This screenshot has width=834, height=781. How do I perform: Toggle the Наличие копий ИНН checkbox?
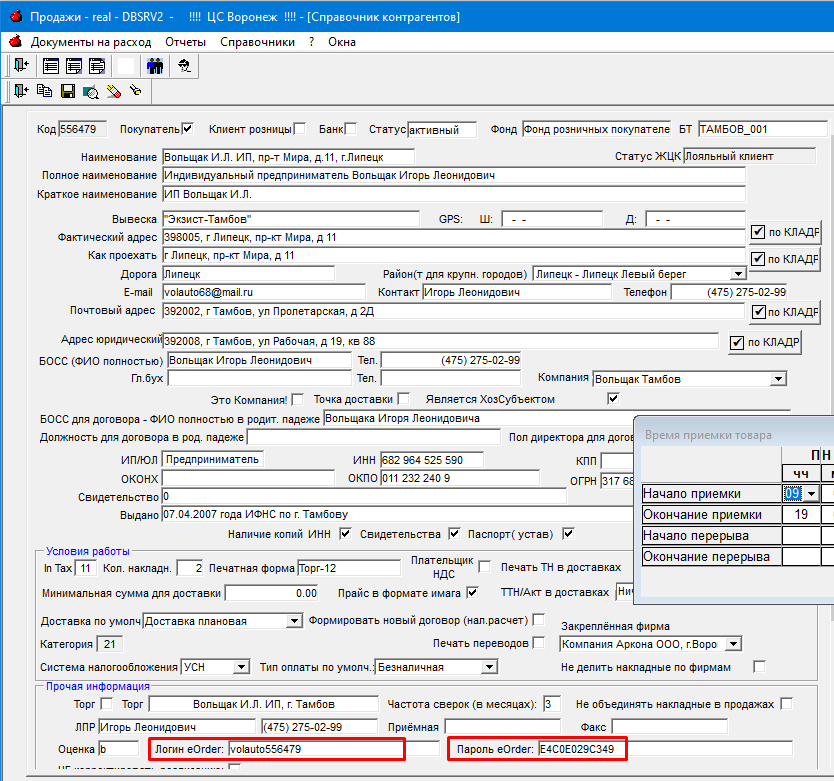345,534
